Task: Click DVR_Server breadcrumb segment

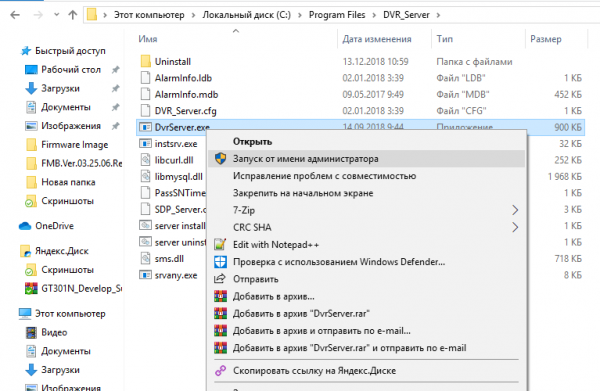Action: 406,15
